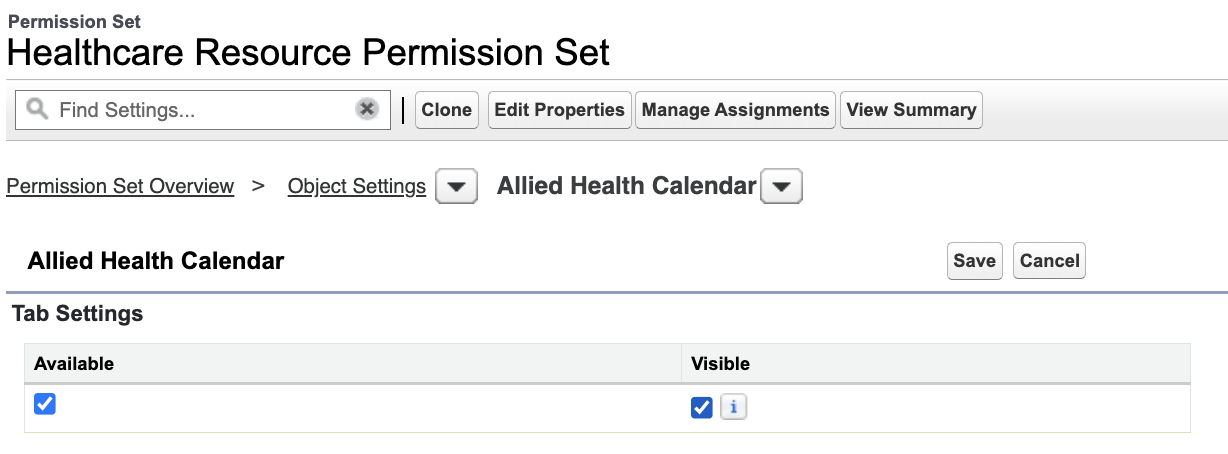The height and width of the screenshot is (454, 1228).
Task: Click the magnifier icon in Find Settings
Action: tap(38, 109)
